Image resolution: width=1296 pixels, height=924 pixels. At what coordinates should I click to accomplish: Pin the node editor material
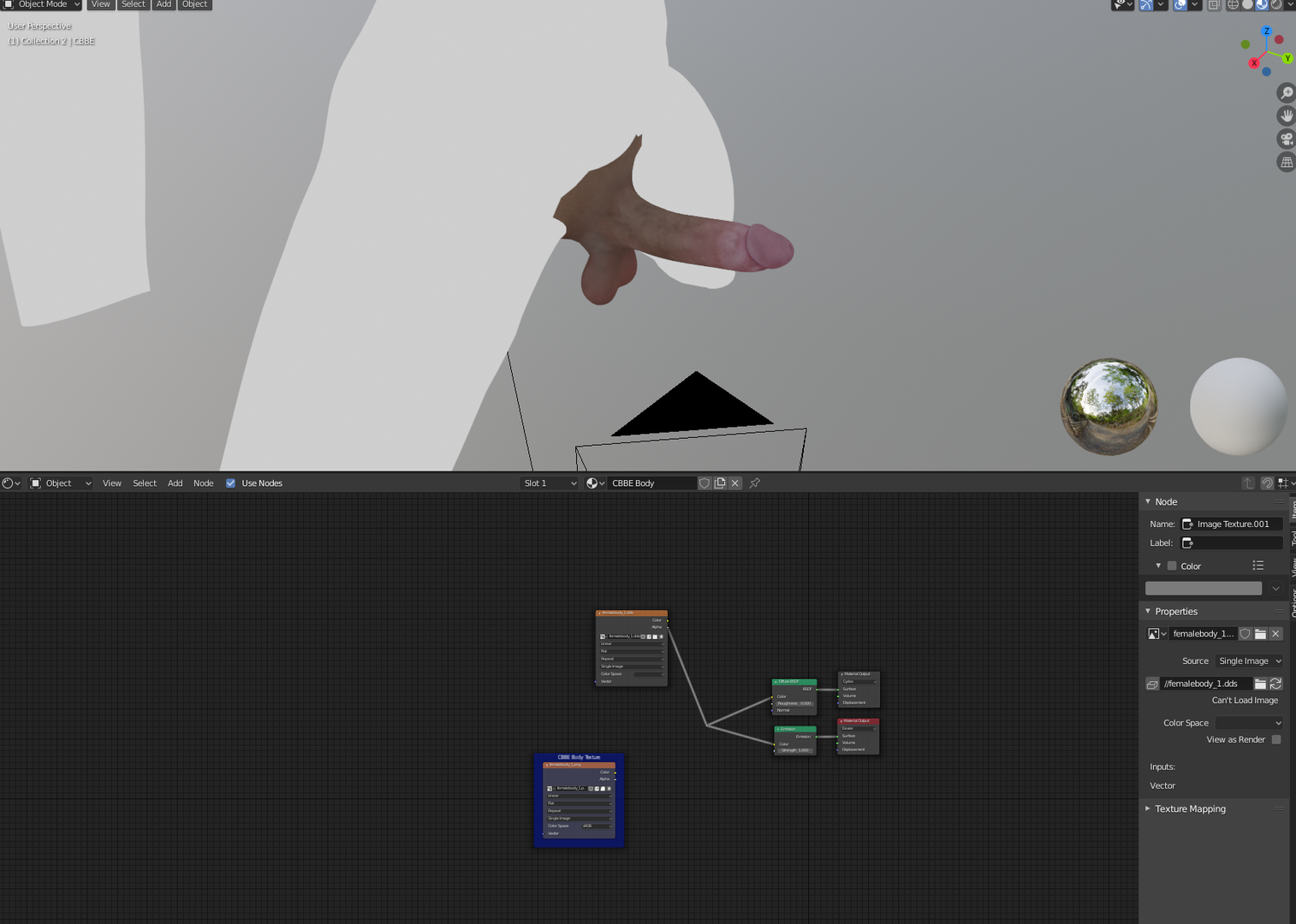pos(755,483)
